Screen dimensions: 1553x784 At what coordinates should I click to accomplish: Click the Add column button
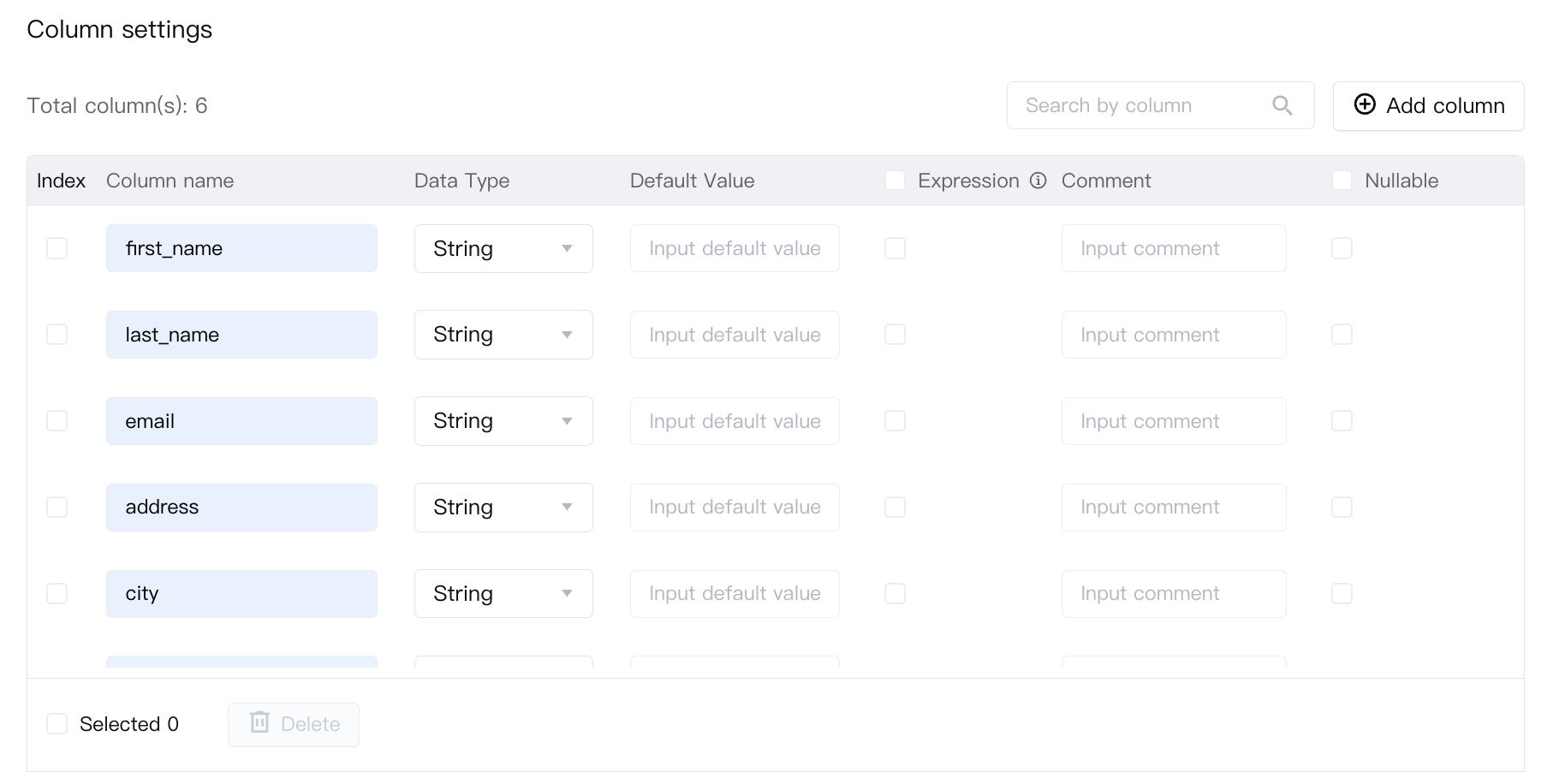click(1428, 106)
